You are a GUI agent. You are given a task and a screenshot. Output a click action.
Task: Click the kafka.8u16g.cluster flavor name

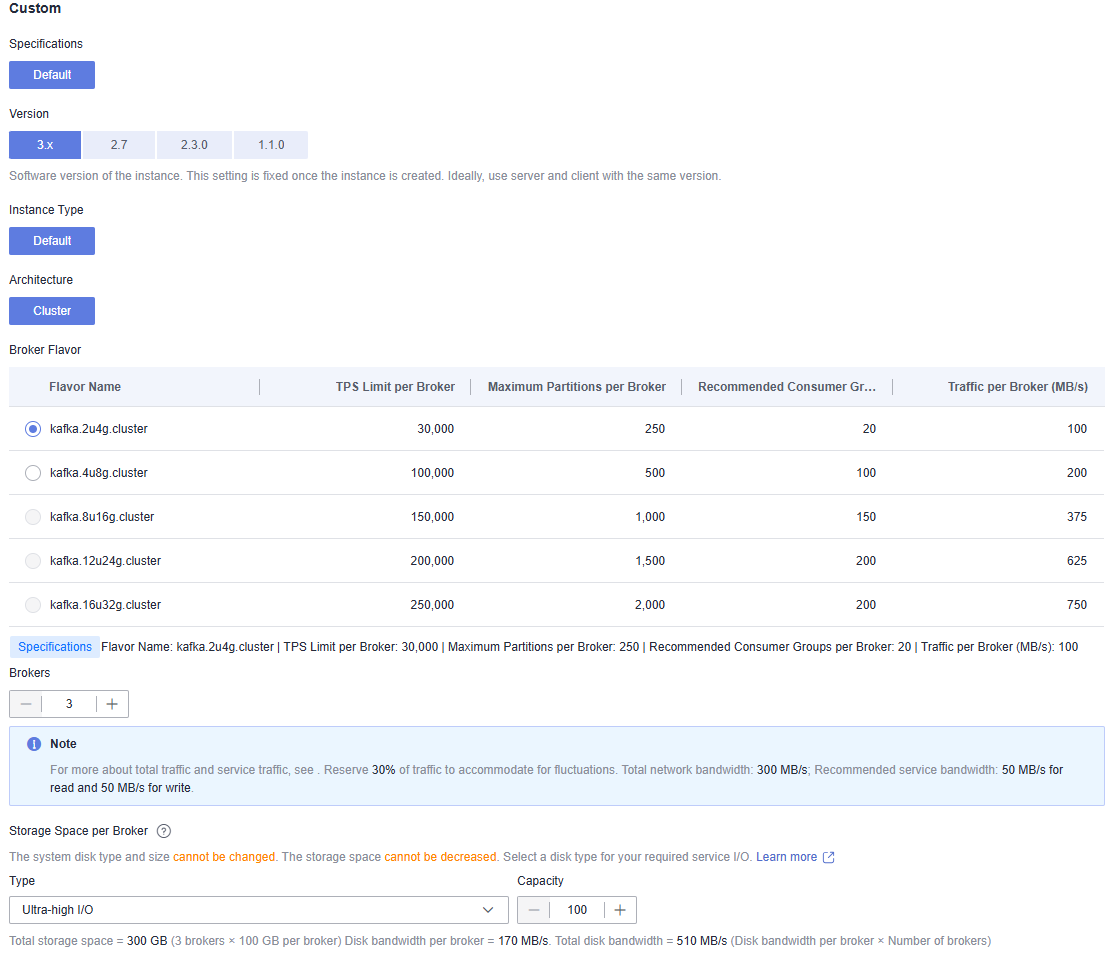coord(102,517)
